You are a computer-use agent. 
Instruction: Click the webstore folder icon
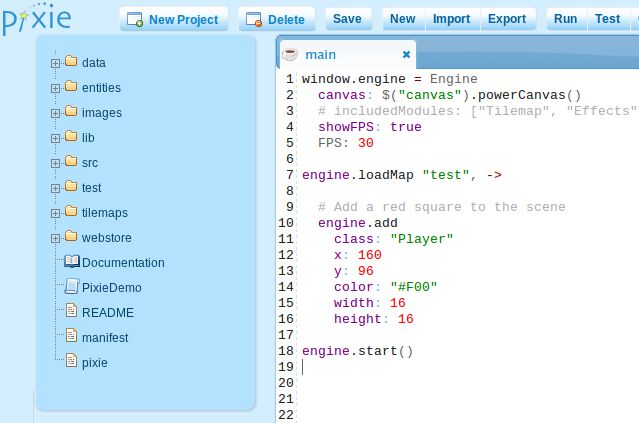pos(71,236)
